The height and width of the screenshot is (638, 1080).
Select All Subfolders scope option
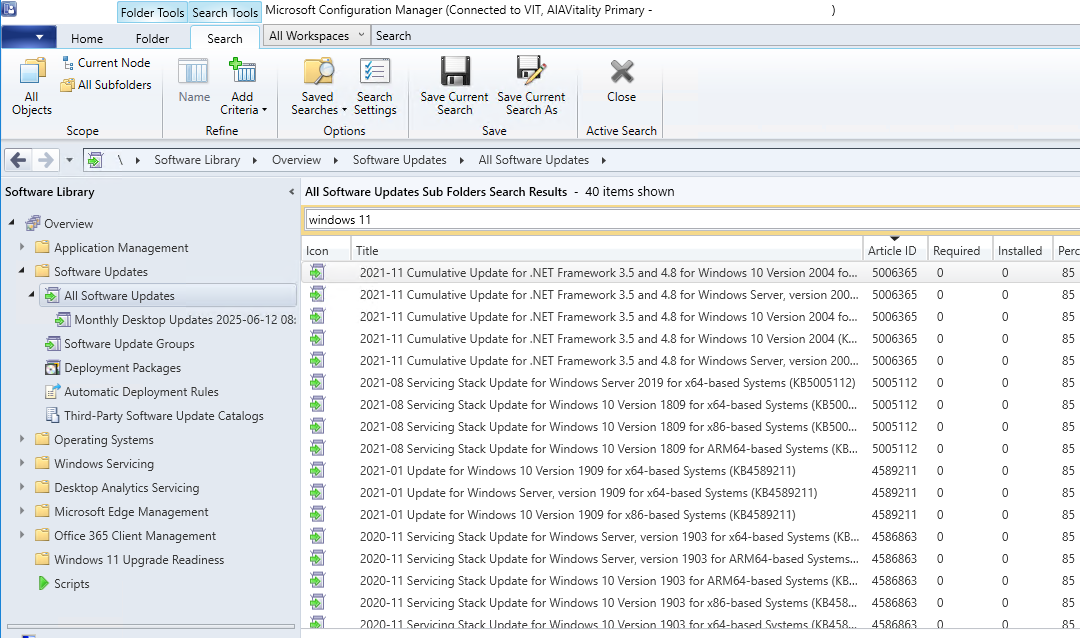click(106, 85)
